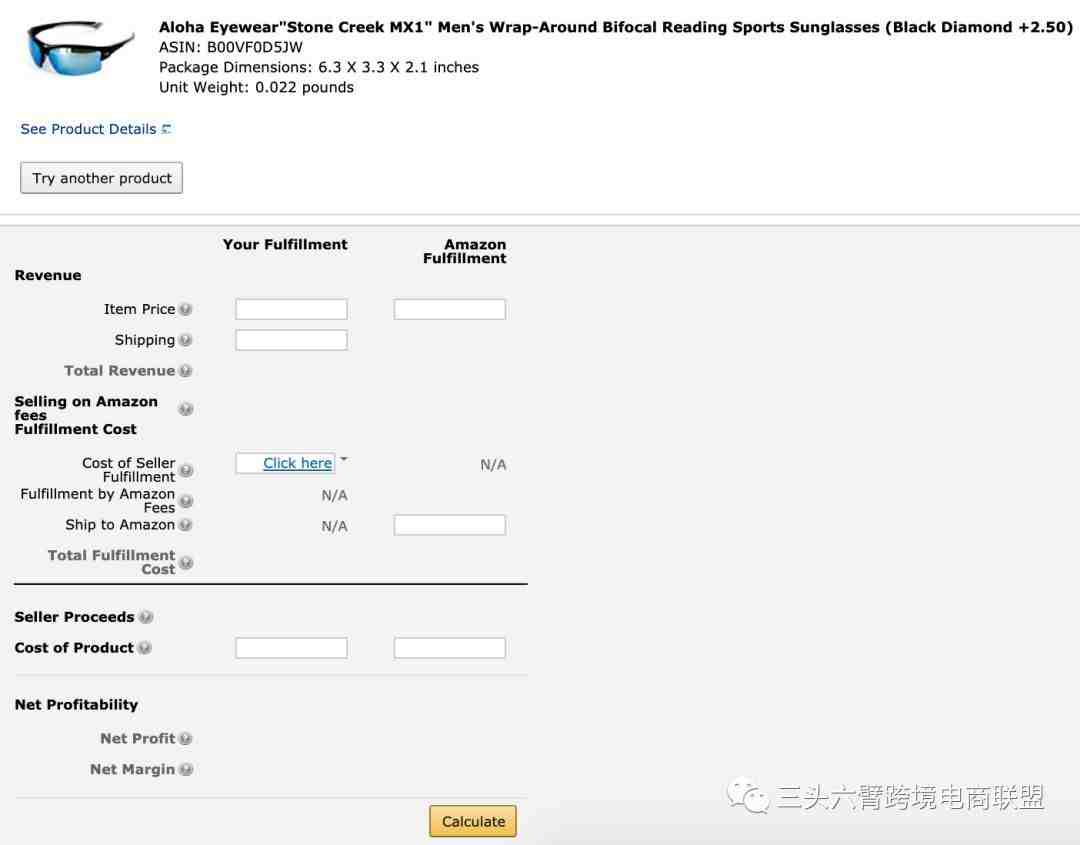Image resolution: width=1080 pixels, height=845 pixels.
Task: Click the Try another product button
Action: point(101,178)
